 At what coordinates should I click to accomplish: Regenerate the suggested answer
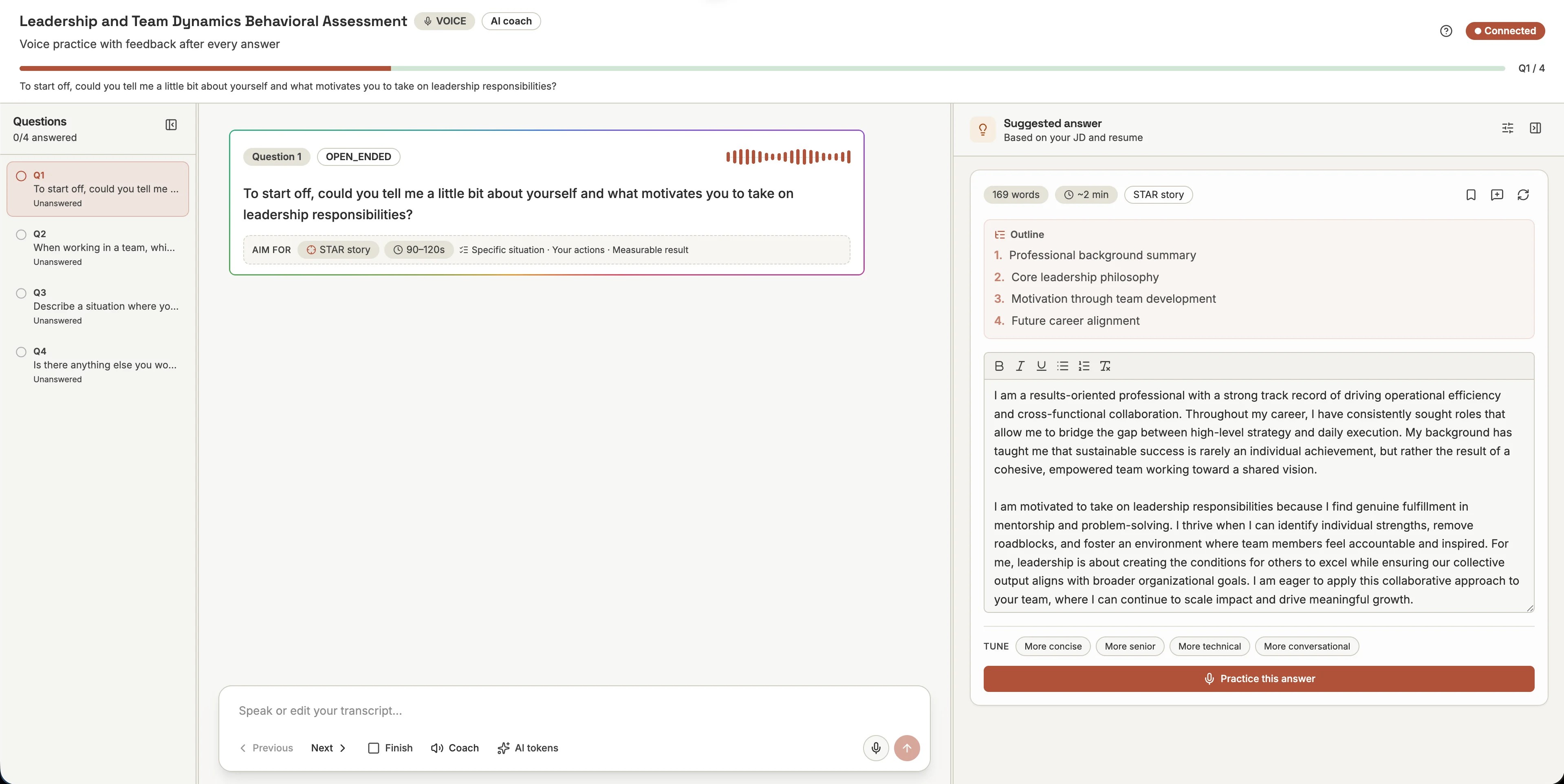(1523, 195)
